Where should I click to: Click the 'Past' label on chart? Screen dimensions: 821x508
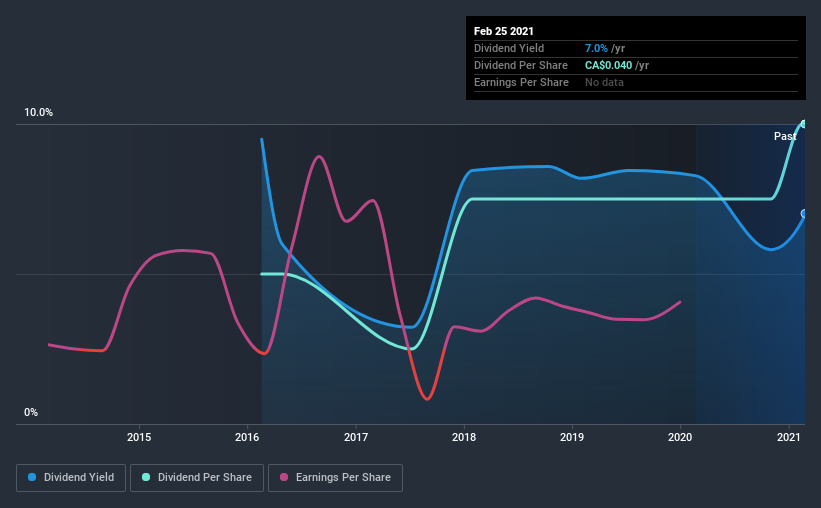[785, 136]
